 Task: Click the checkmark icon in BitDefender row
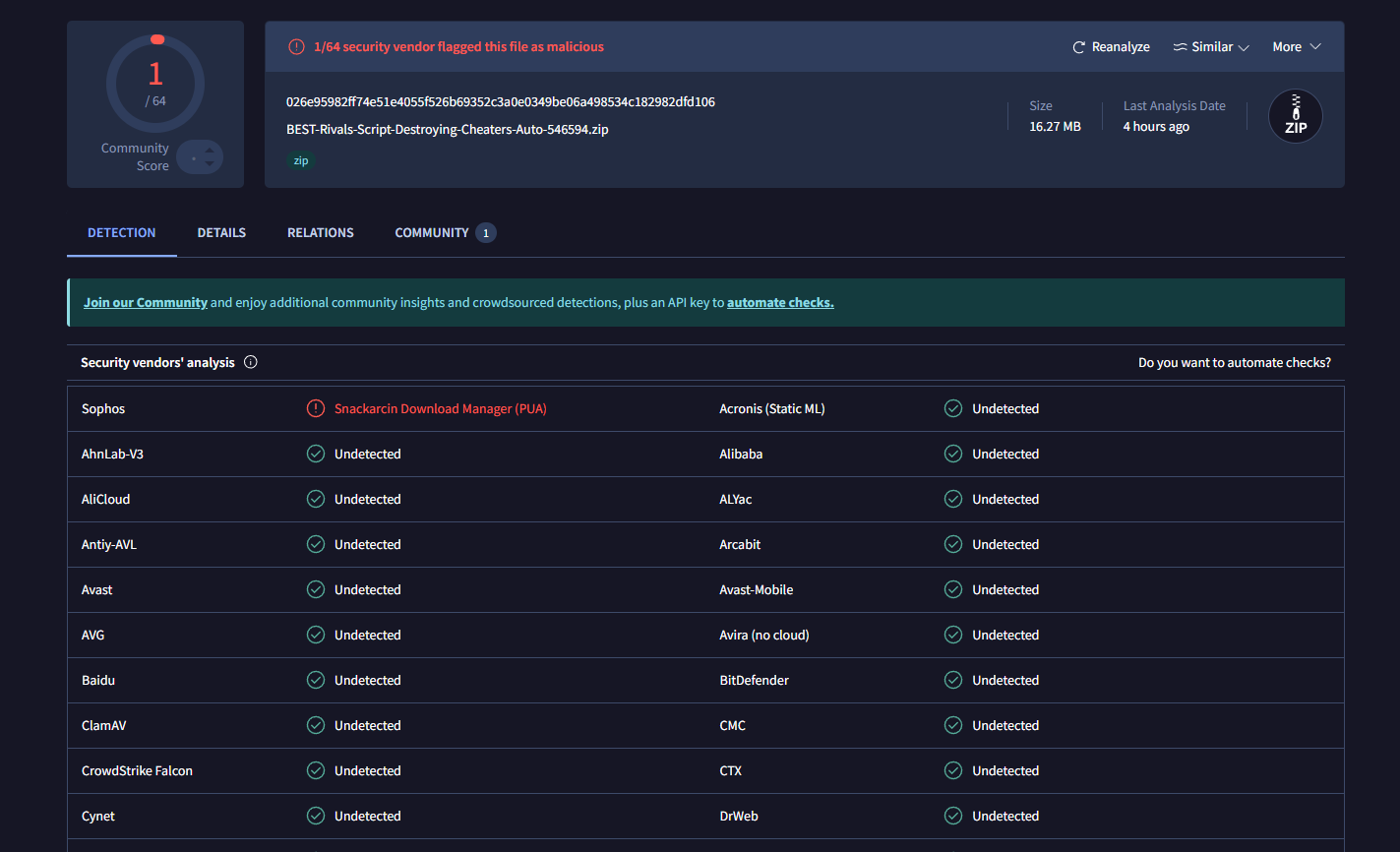953,680
